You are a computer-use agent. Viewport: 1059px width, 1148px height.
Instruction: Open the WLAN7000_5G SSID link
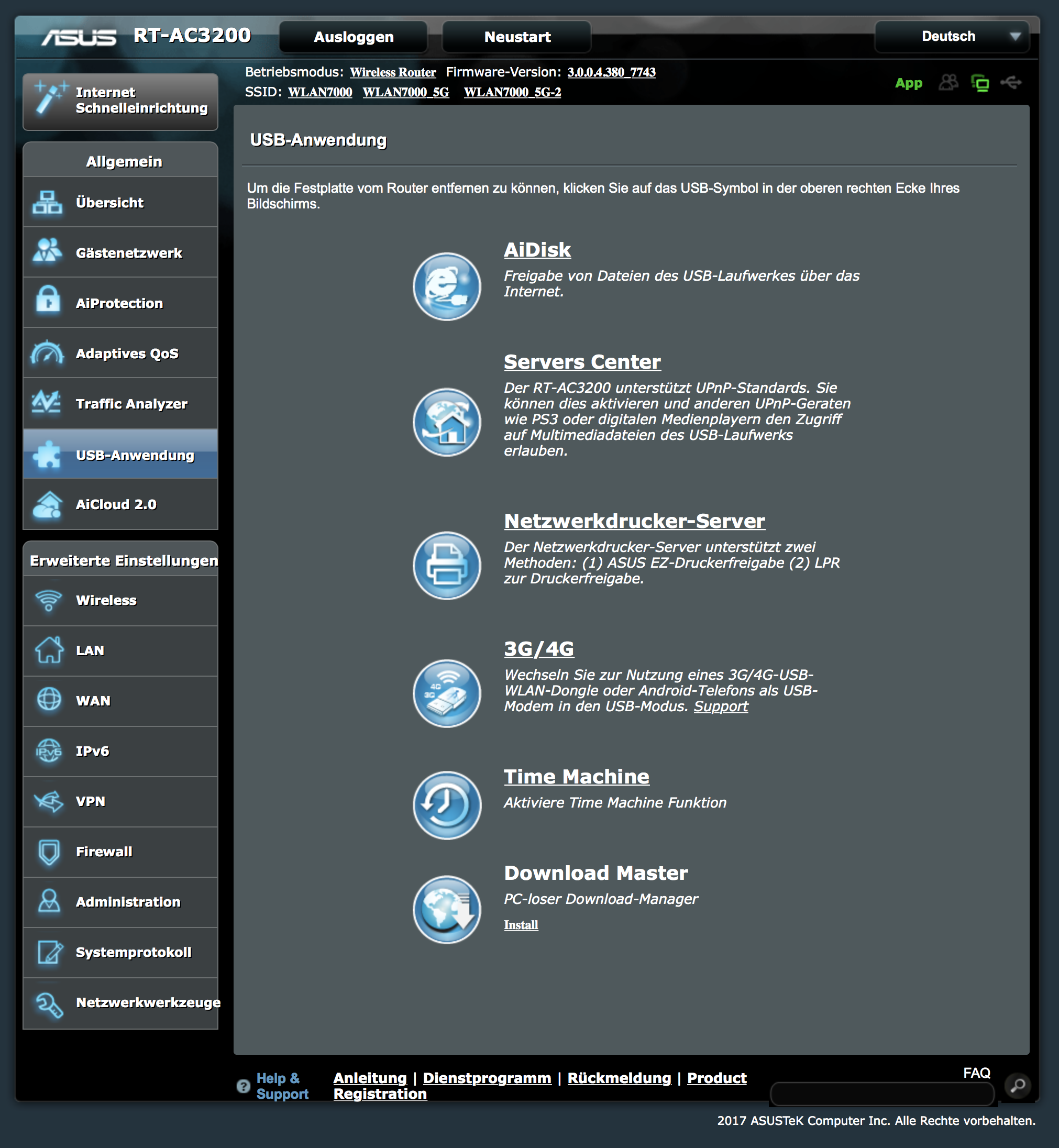[405, 92]
